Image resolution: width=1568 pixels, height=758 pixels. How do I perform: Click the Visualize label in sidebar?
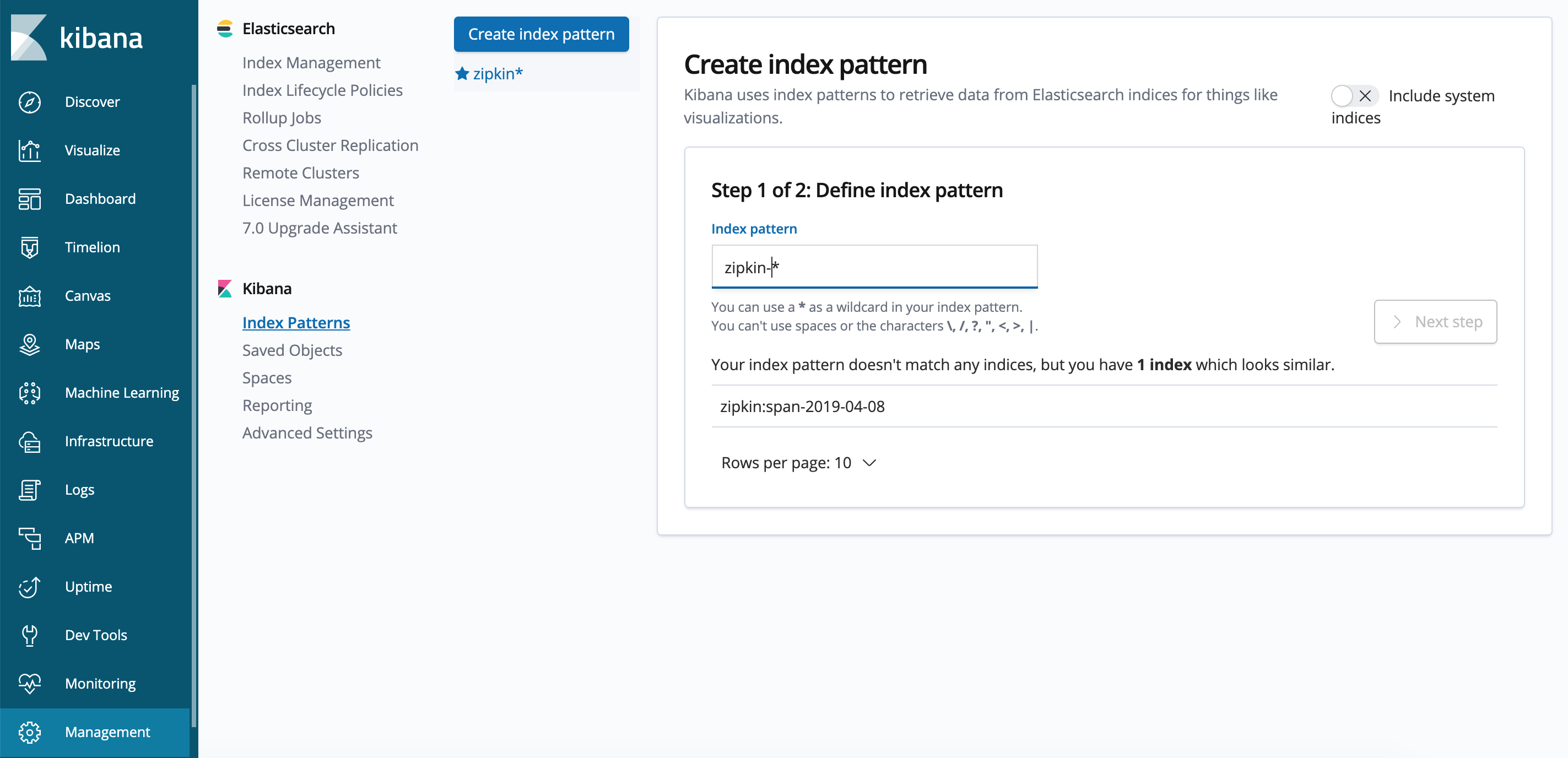click(x=93, y=150)
